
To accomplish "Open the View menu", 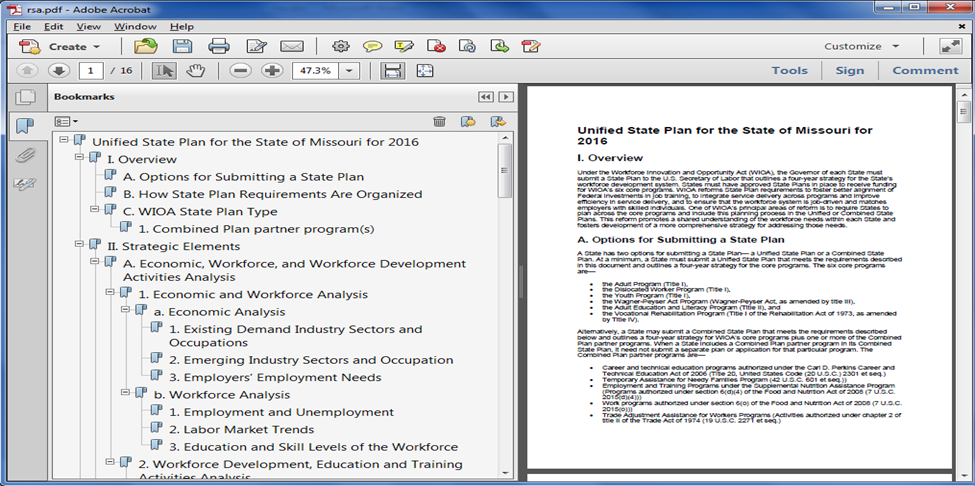I will (88, 25).
